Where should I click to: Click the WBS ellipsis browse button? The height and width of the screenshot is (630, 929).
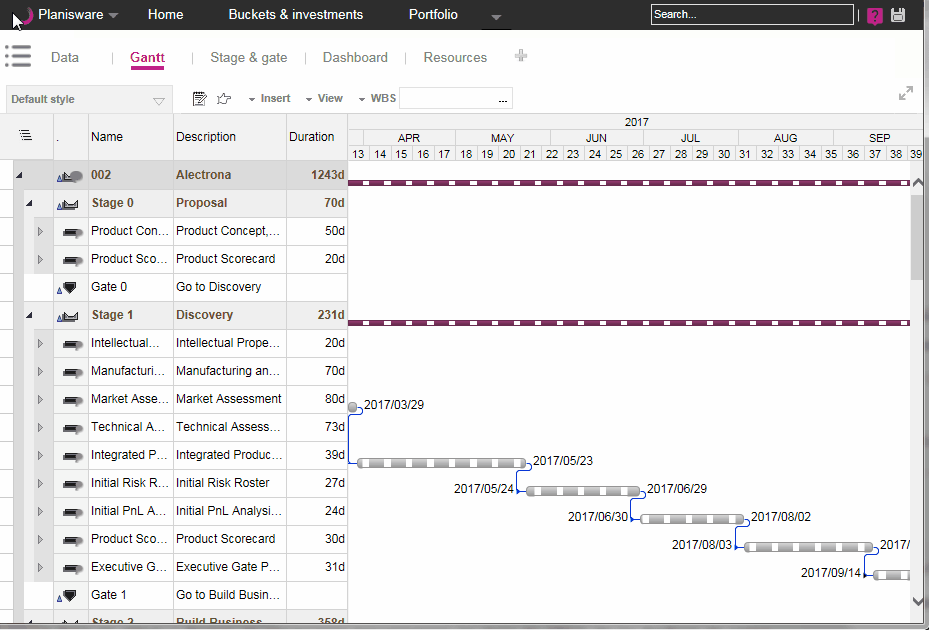pos(503,100)
